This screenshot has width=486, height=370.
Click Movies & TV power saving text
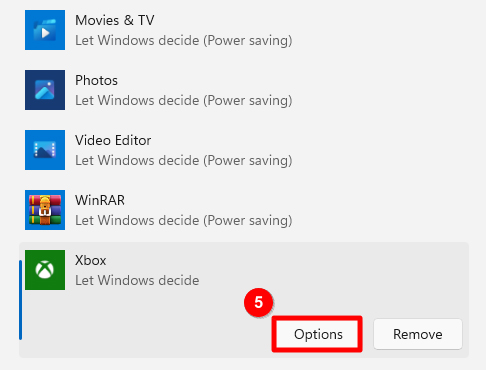tap(184, 40)
